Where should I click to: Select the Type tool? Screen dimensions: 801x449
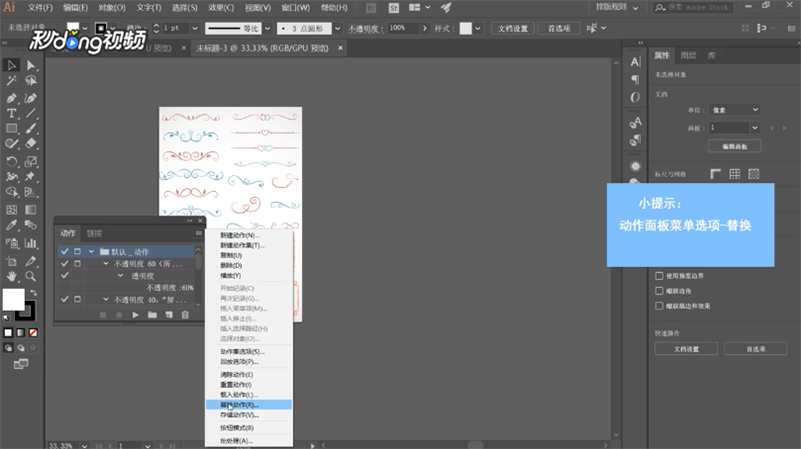(11, 113)
